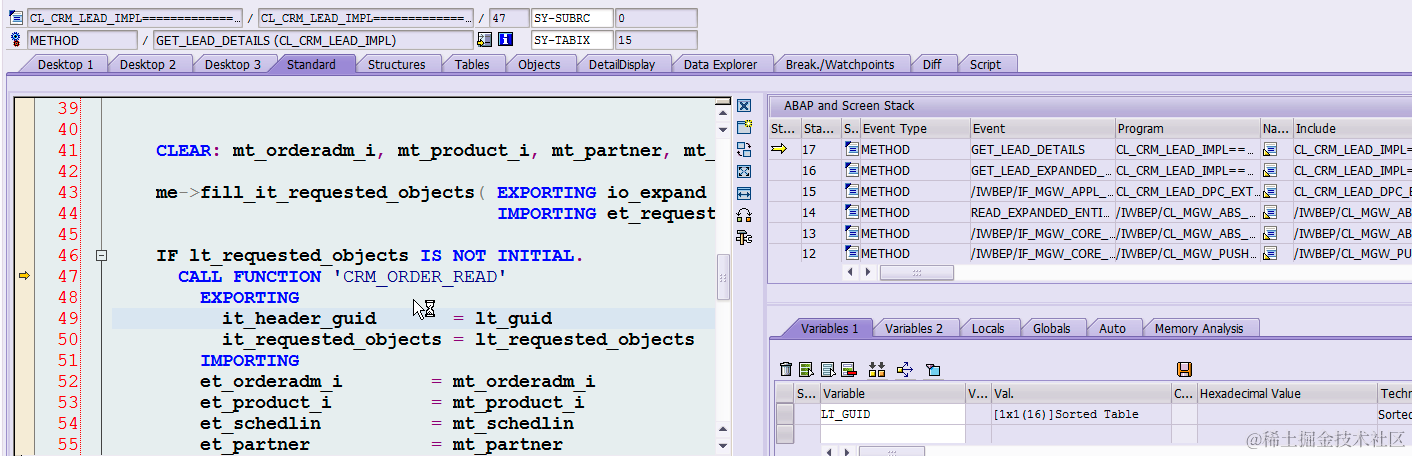
Task: Open the Data Explorer tab
Action: [x=720, y=64]
